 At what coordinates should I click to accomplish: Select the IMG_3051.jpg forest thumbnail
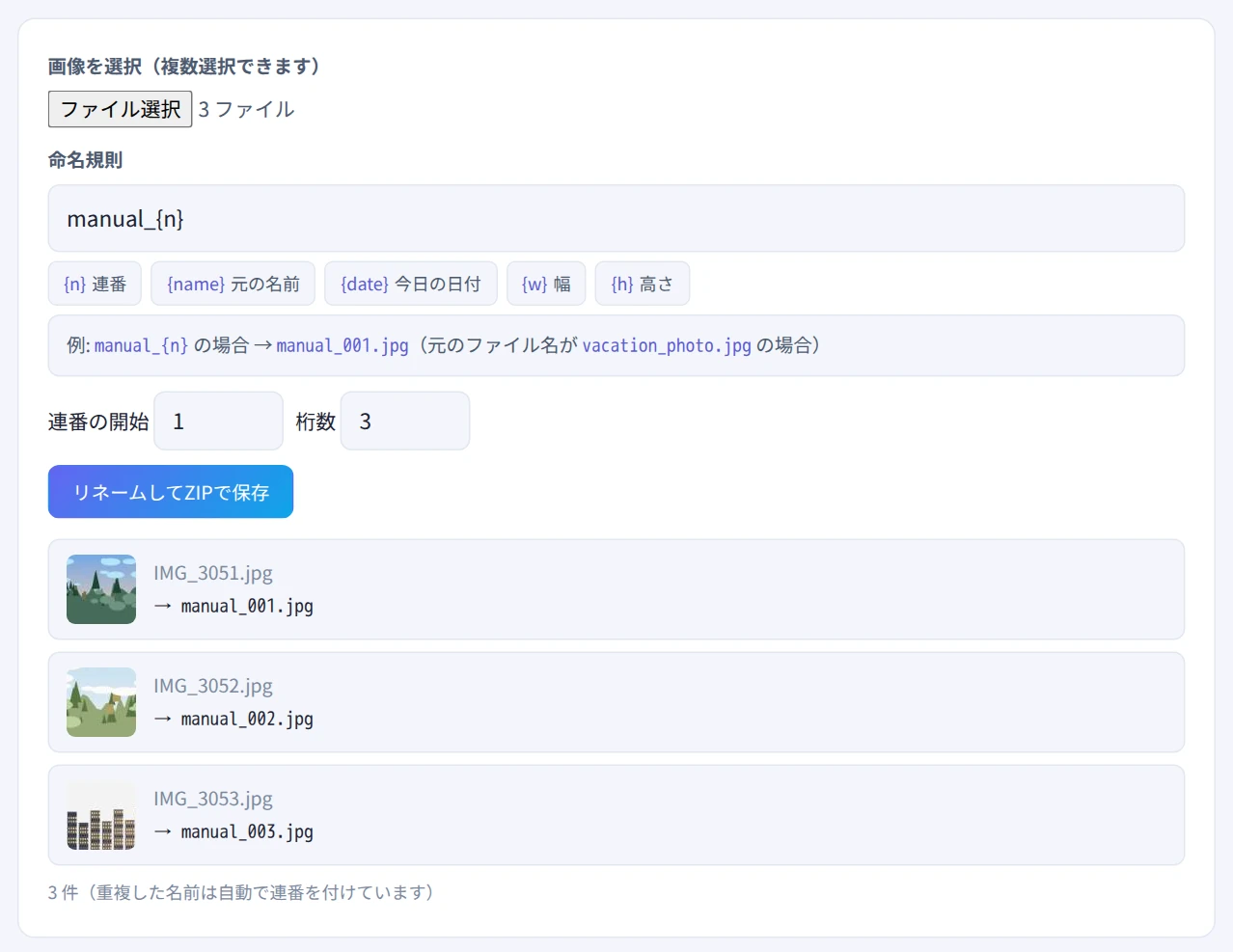[x=101, y=589]
